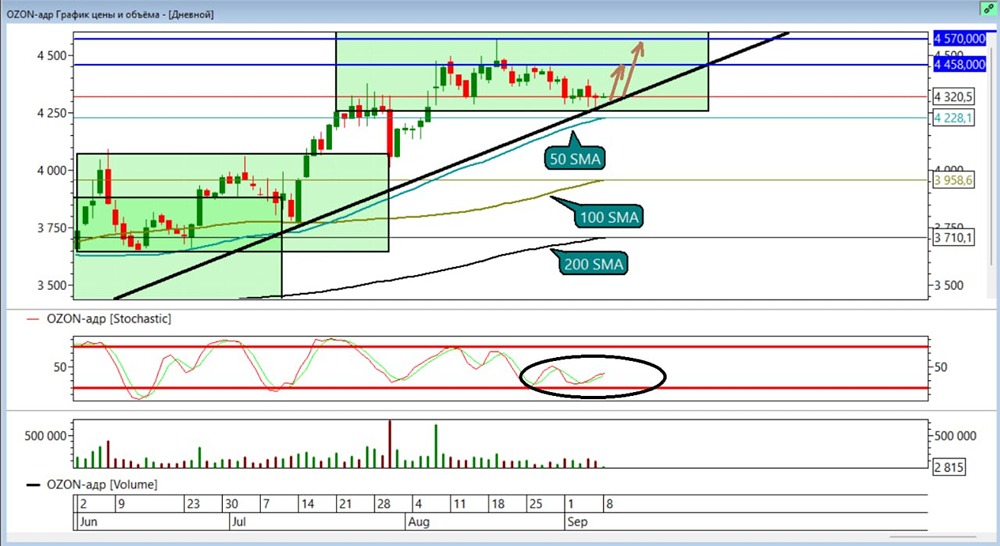Select the 4 458,000 price level label
Viewport: 1000px width, 546px height.
(960, 64)
